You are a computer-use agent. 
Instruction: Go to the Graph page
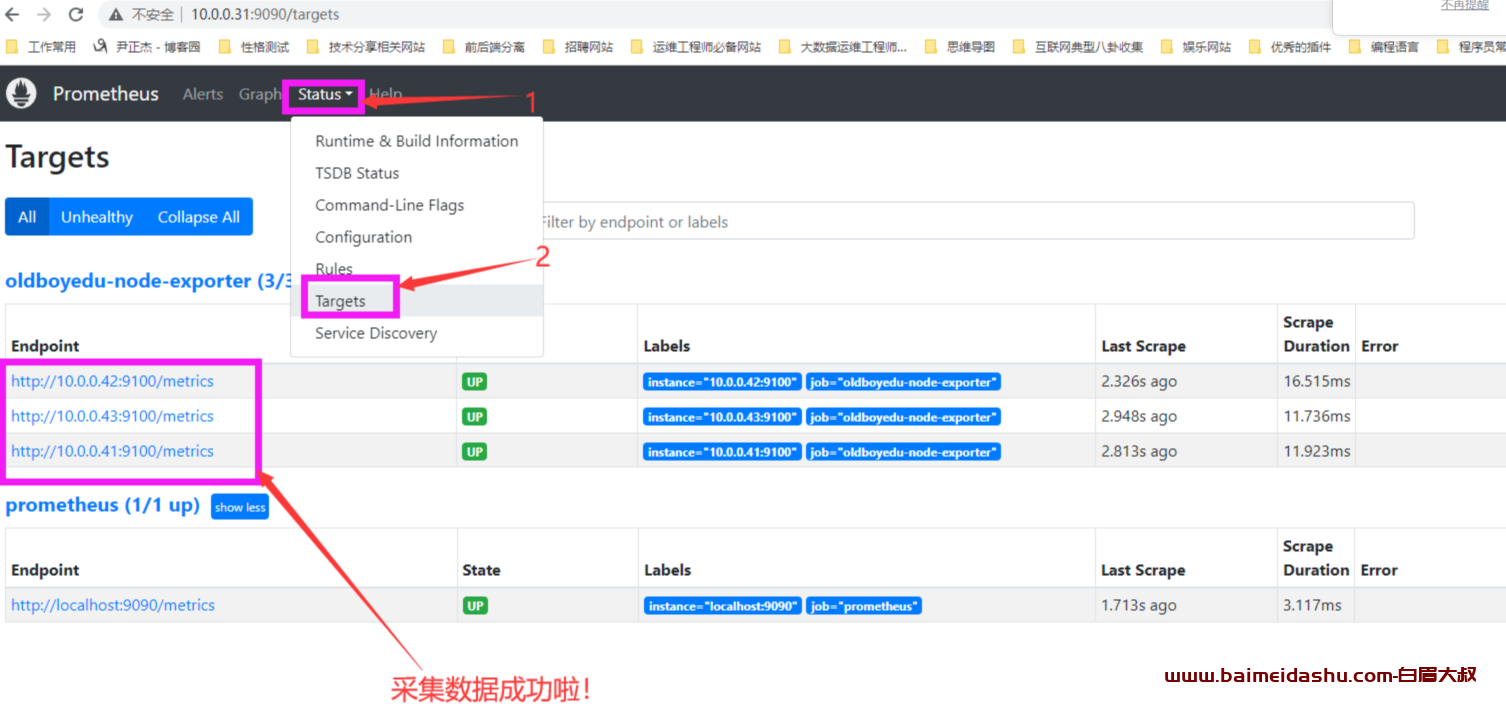(x=259, y=94)
